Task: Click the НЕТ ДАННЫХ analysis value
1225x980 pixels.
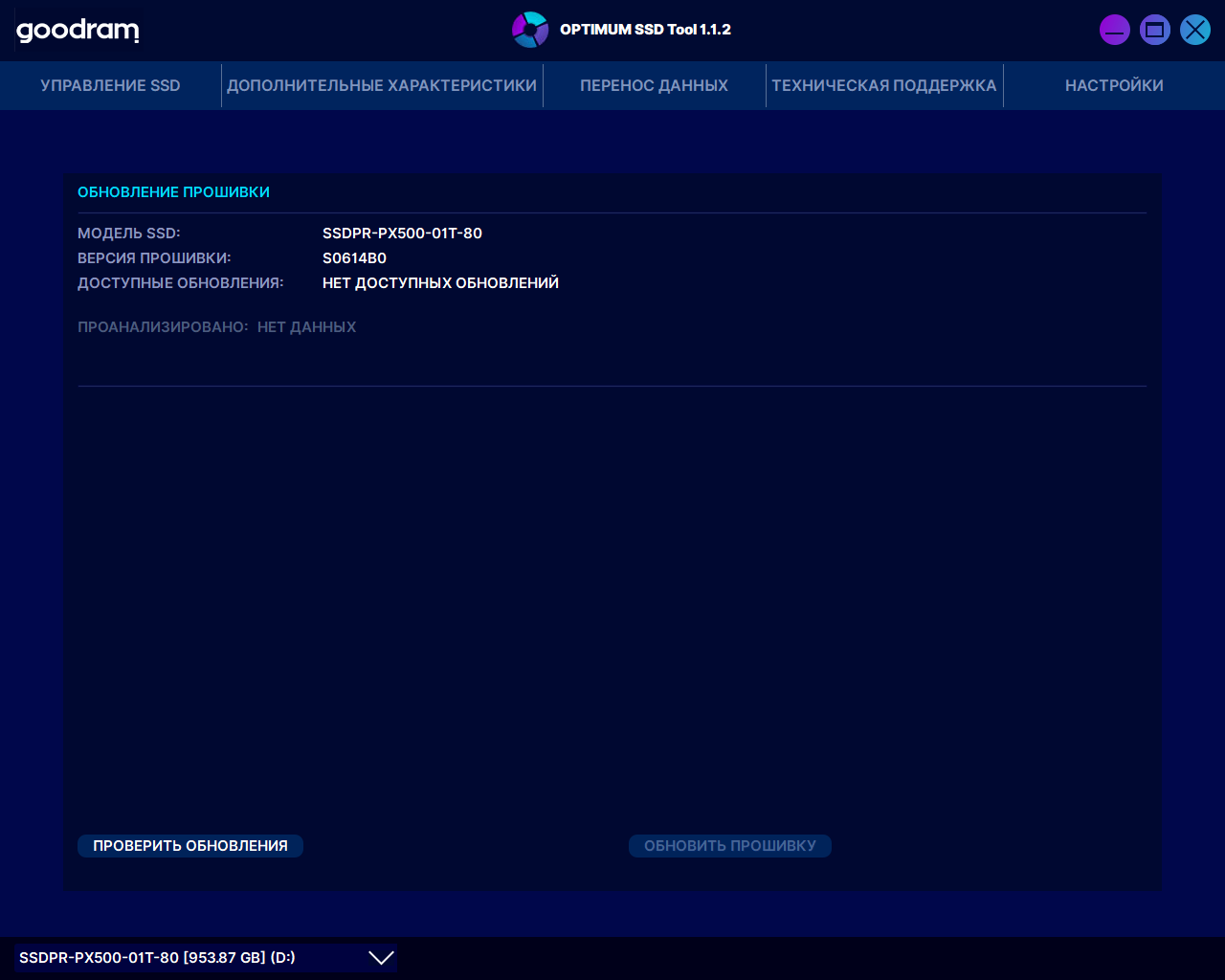Action: click(306, 327)
